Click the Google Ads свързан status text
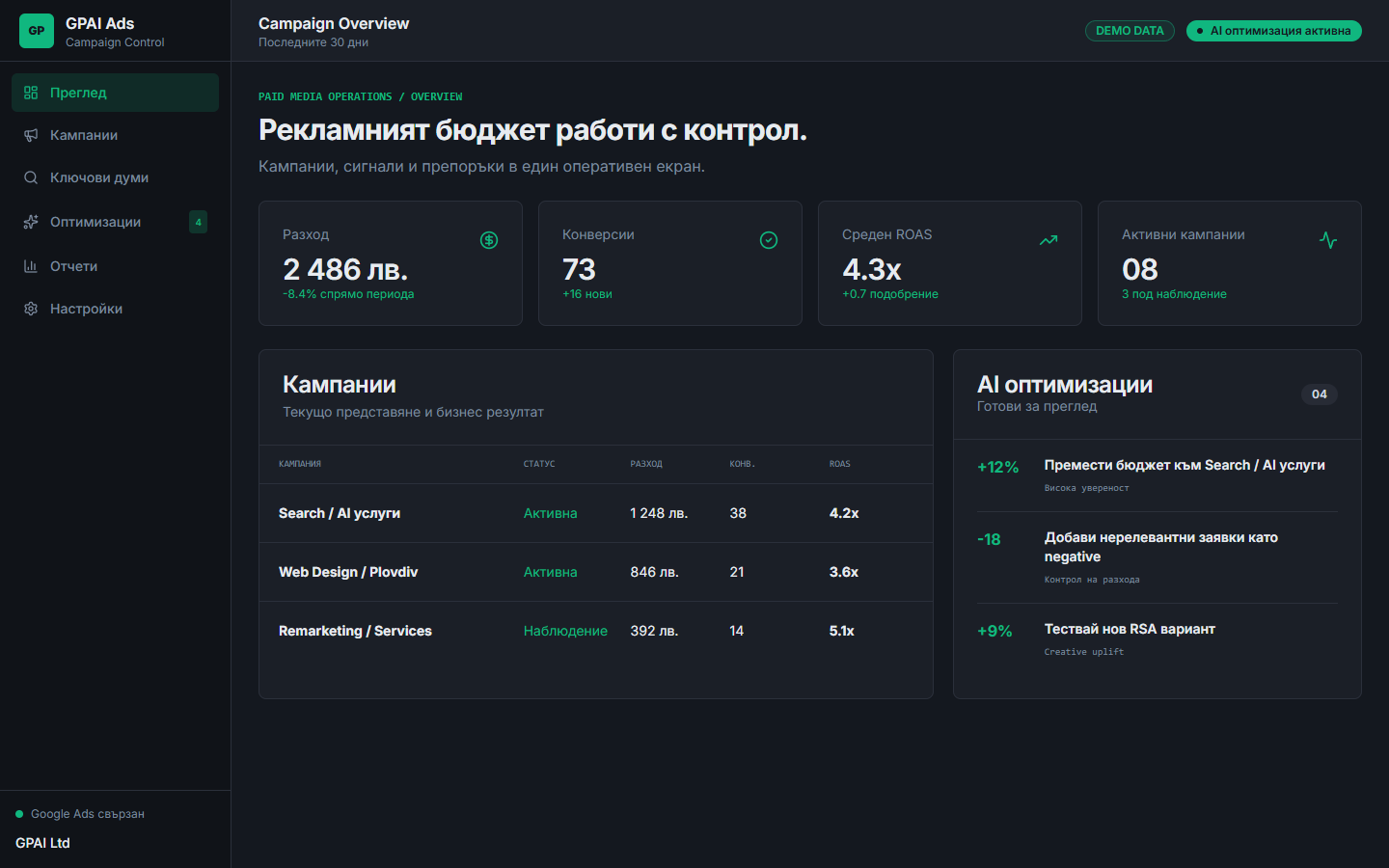Viewport: 1389px width, 868px height. [88, 814]
